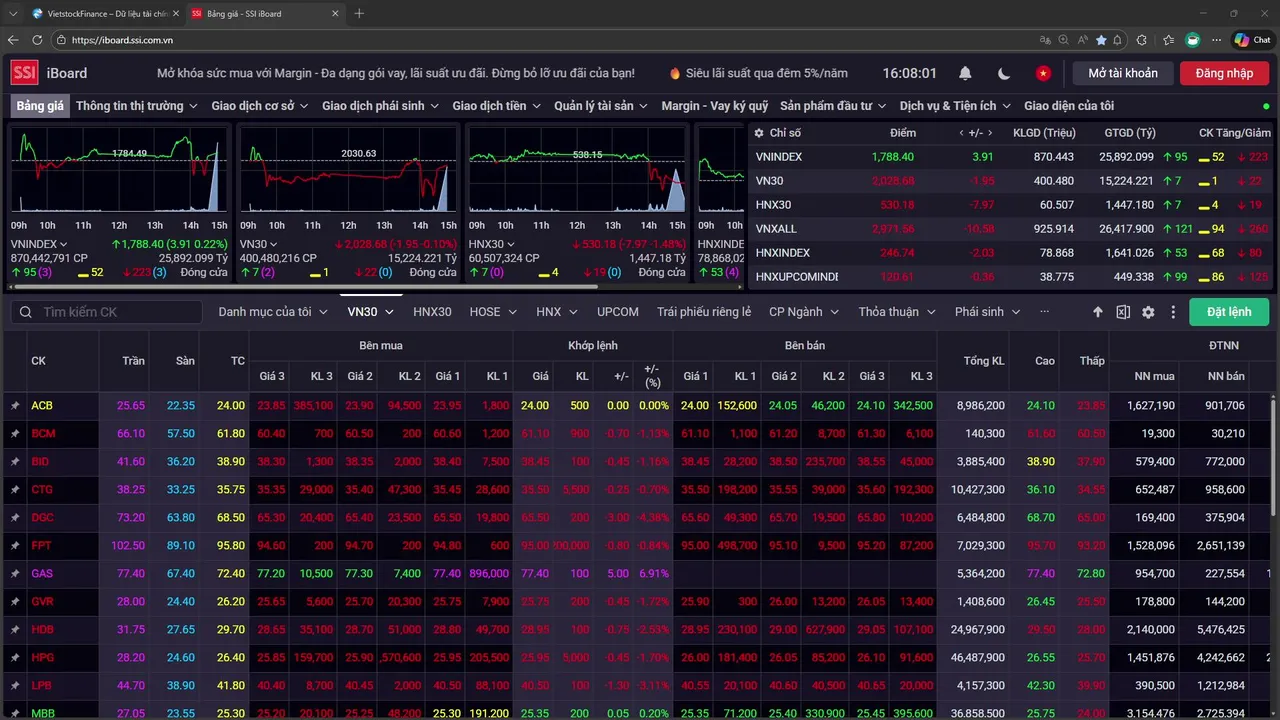Viewport: 1280px width, 720px height.
Task: Open the Danh mục của tôi dropdown
Action: pyautogui.click(x=273, y=312)
